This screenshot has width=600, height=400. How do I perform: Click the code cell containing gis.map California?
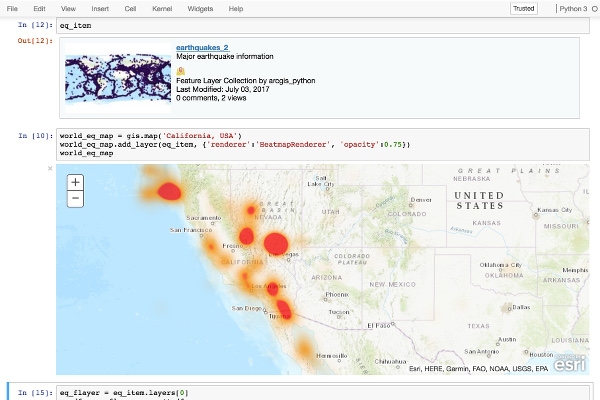click(320, 144)
